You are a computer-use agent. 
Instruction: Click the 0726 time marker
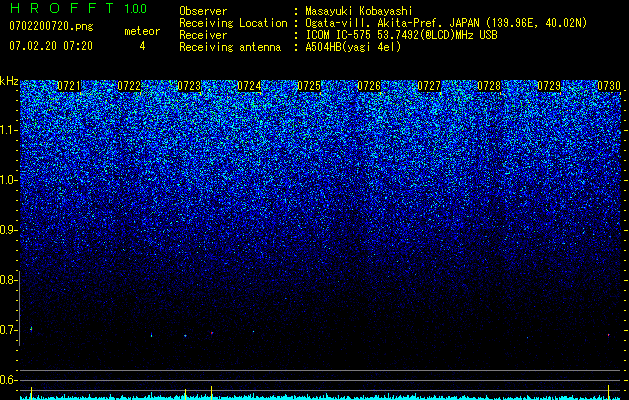pyautogui.click(x=369, y=86)
